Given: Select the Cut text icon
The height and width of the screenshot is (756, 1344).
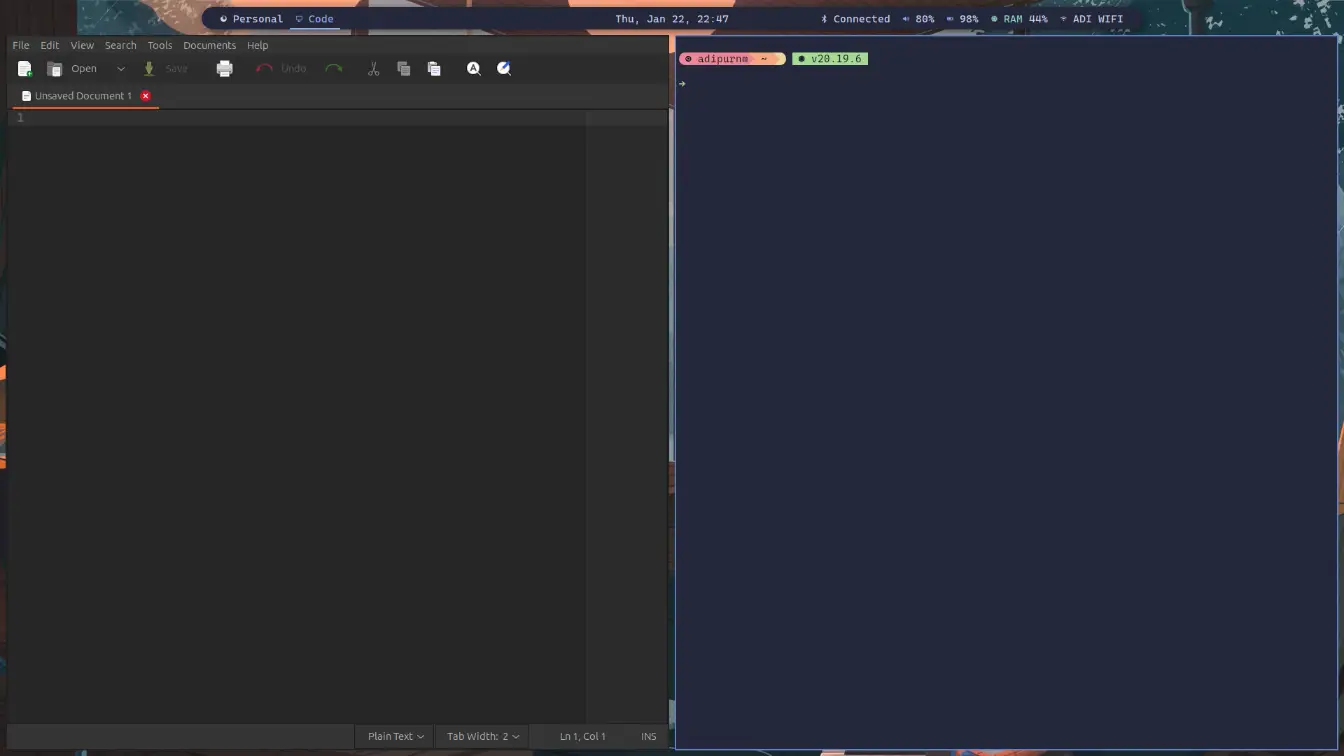Looking at the screenshot, I should pyautogui.click(x=373, y=68).
